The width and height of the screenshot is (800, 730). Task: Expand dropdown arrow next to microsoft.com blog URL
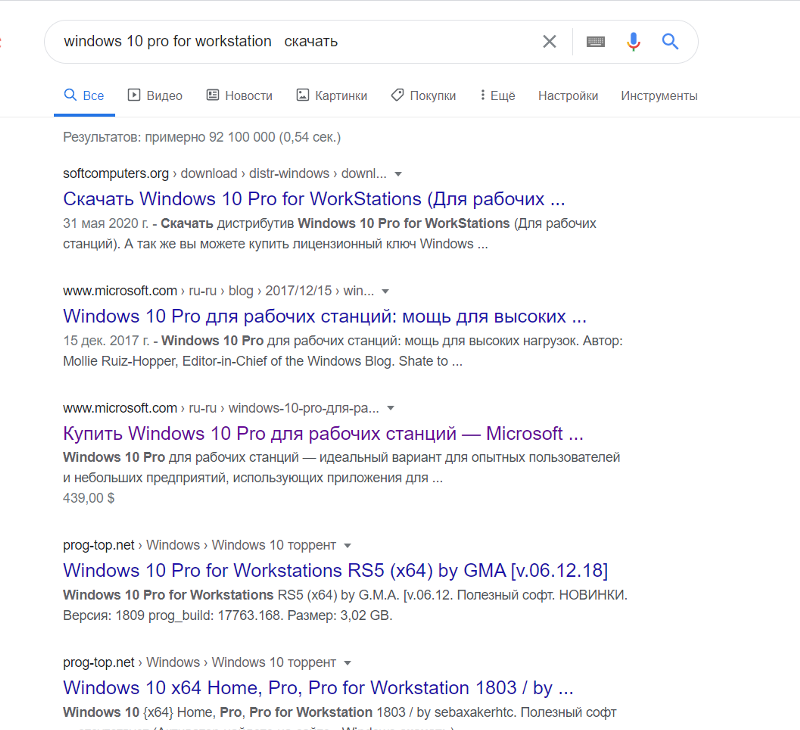click(x=385, y=292)
